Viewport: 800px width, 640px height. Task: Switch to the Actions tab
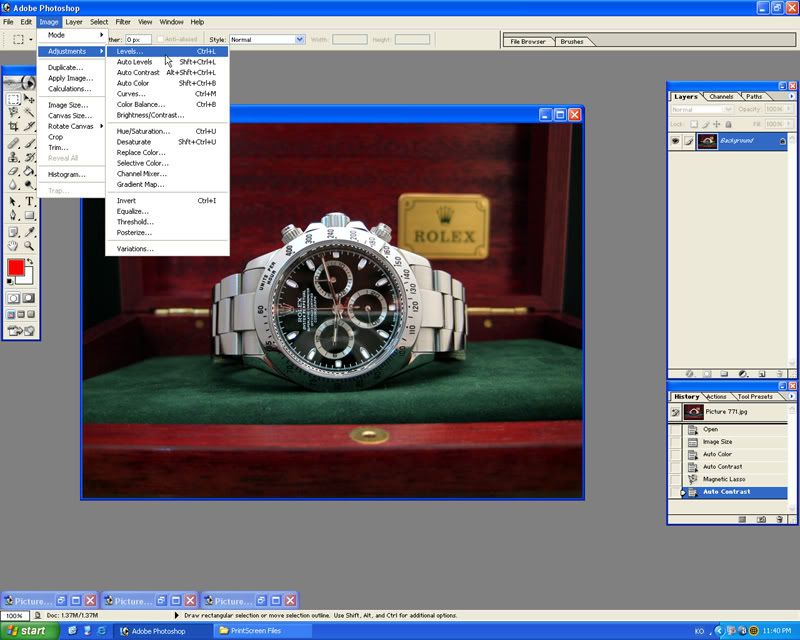coord(716,397)
